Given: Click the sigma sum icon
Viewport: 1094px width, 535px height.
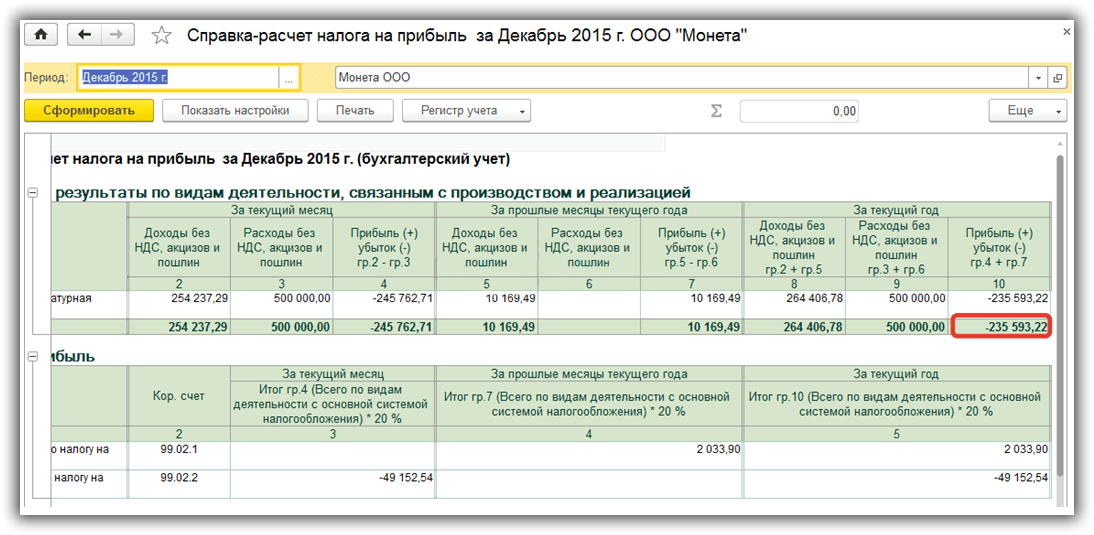Looking at the screenshot, I should click(x=716, y=111).
